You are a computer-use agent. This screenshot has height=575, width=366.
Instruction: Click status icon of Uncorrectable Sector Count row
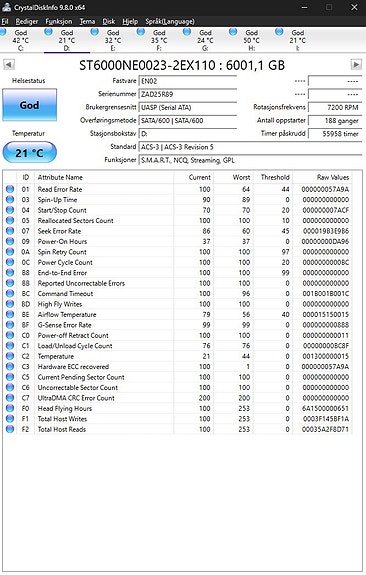(10, 388)
